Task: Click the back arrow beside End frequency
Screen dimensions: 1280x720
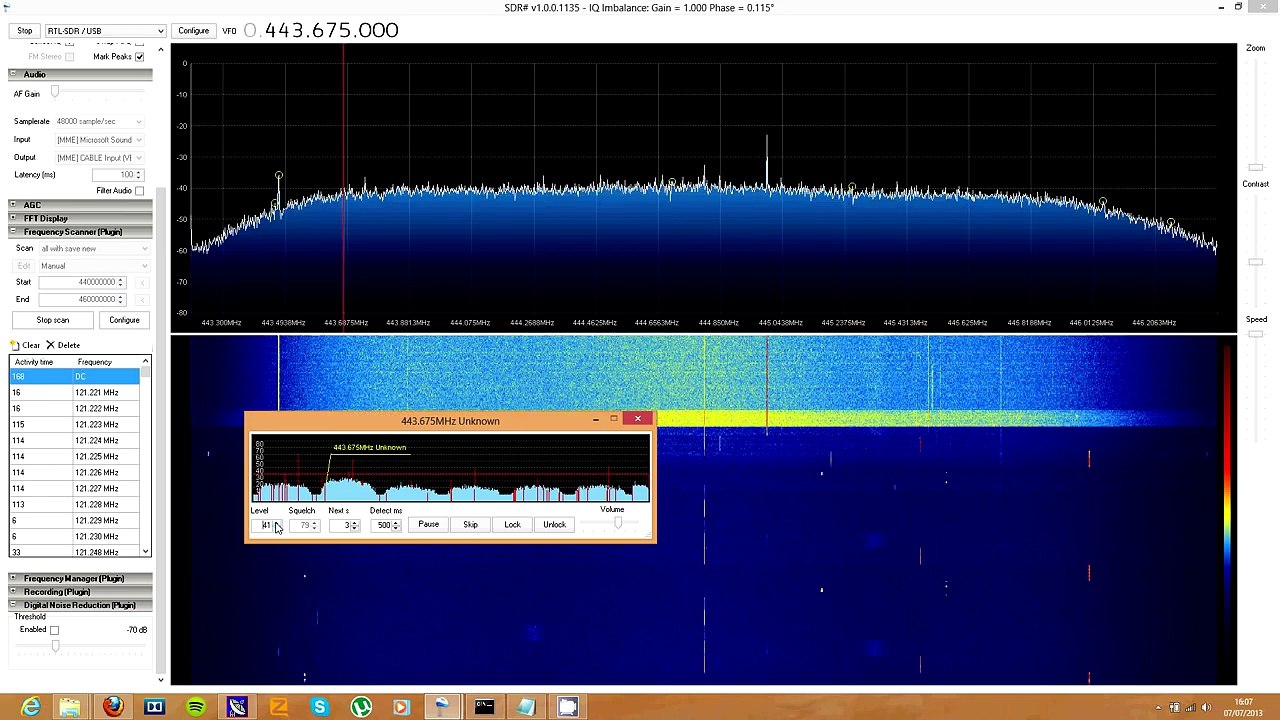Action: click(x=142, y=300)
